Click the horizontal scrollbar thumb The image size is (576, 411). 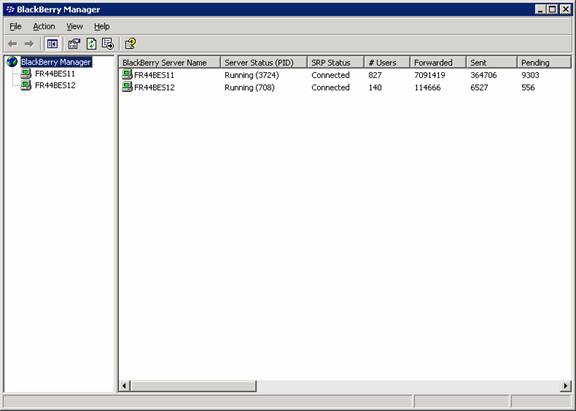point(194,386)
